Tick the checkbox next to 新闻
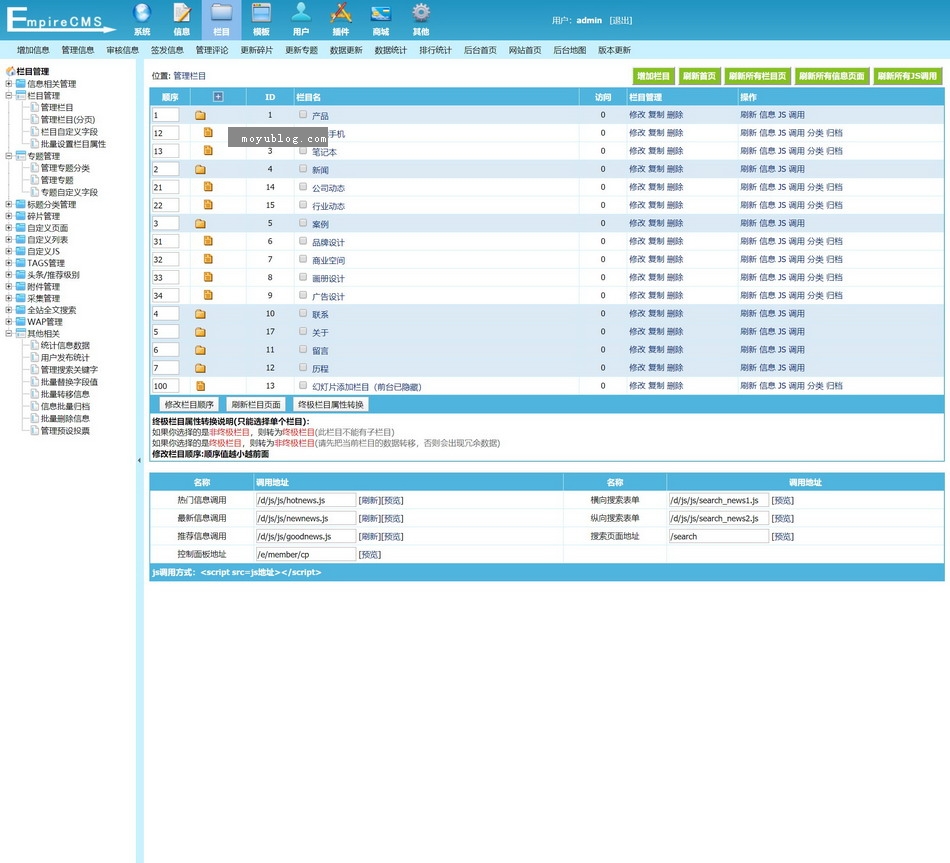 coord(303,168)
